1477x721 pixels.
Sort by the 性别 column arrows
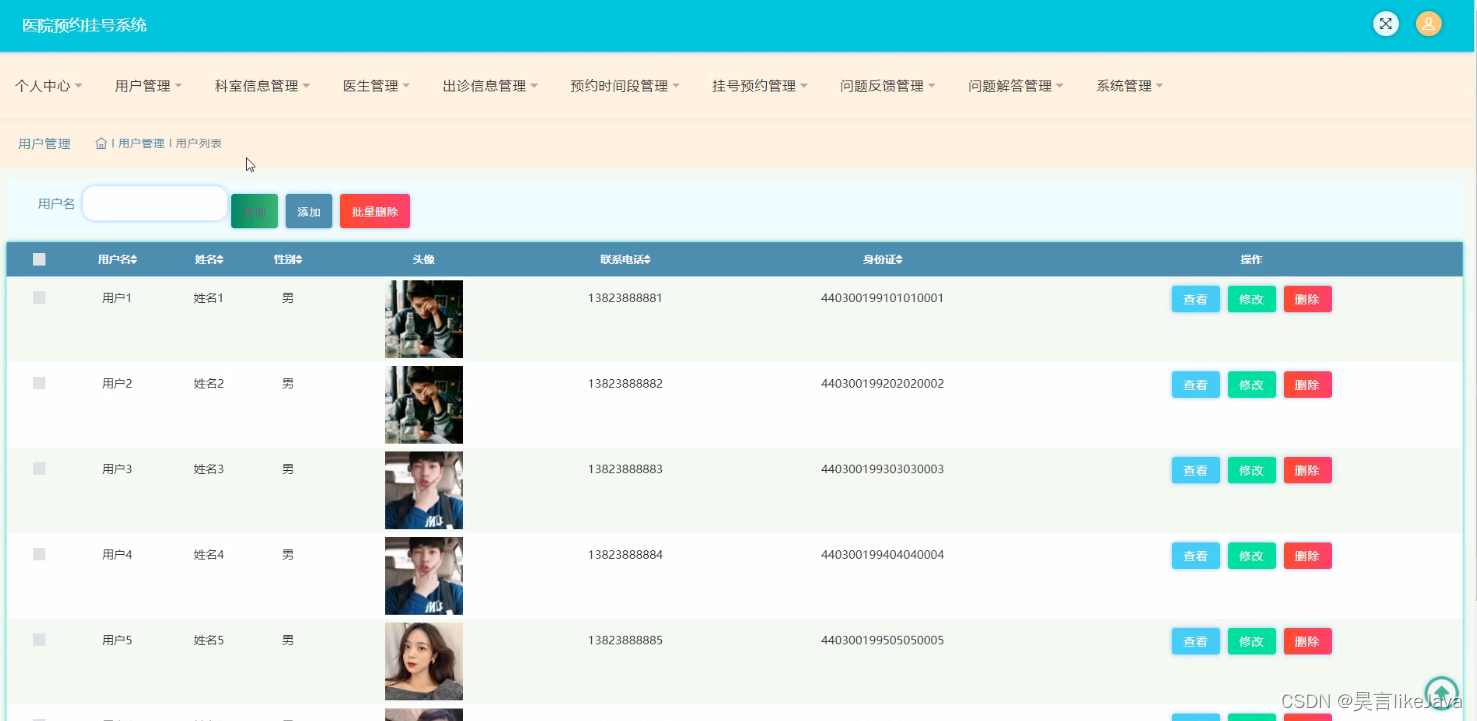298,260
